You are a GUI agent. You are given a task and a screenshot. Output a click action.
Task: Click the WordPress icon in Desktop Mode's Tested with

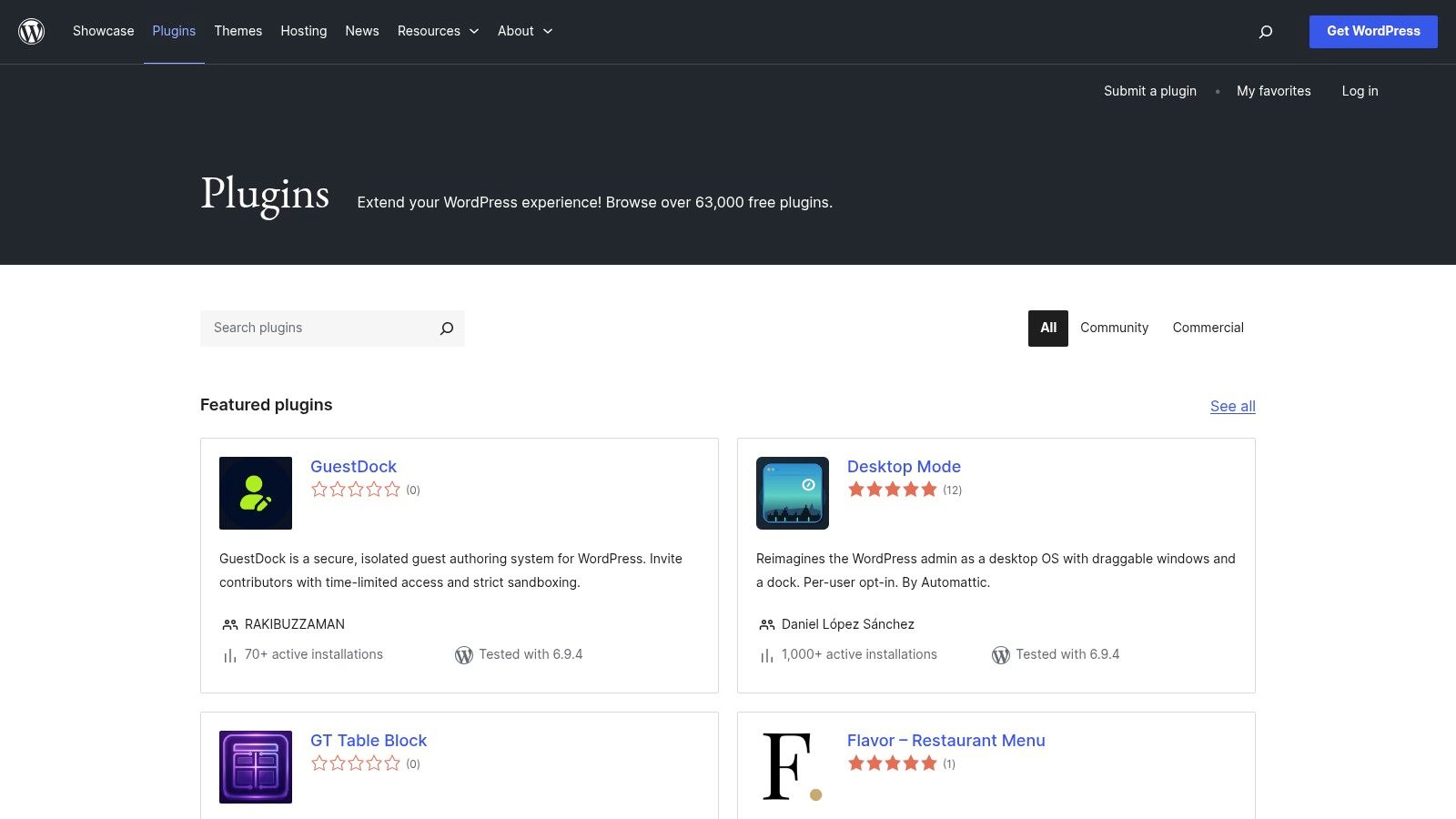(1001, 655)
